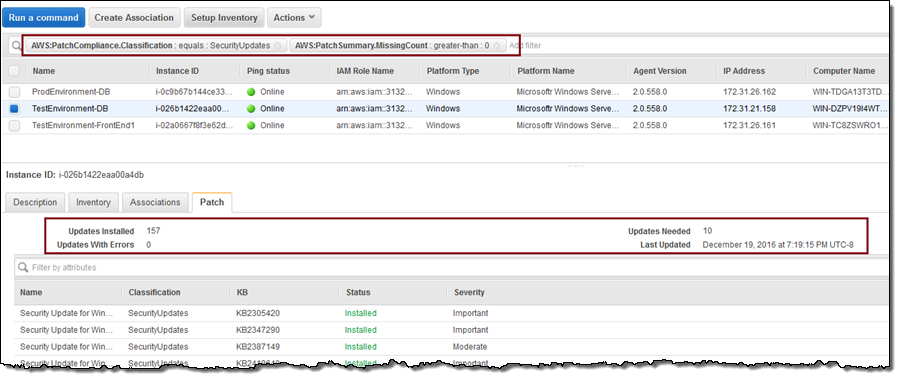Viewport: 900px width, 379px height.
Task: Select the TestEnvironment-FrontEnd1 instance name
Action: 83,125
